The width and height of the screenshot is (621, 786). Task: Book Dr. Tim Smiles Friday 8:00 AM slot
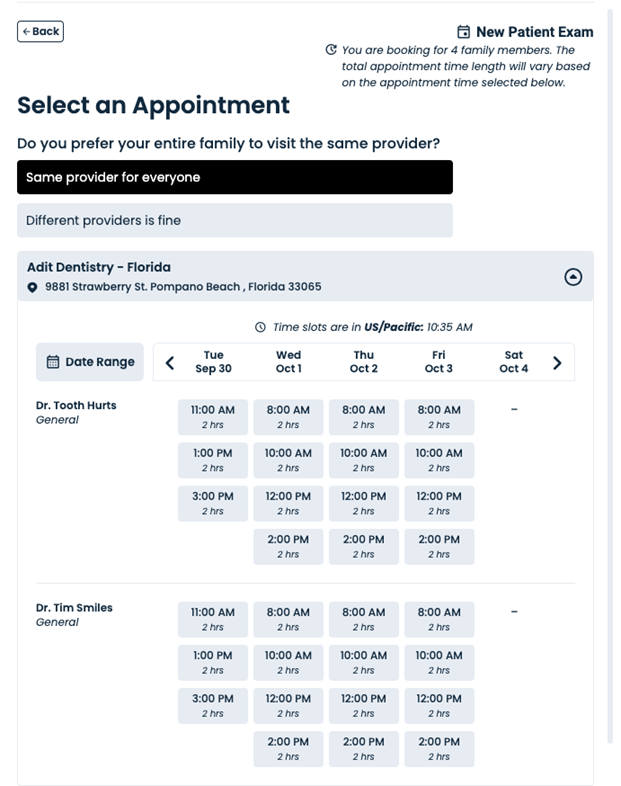[x=439, y=619]
